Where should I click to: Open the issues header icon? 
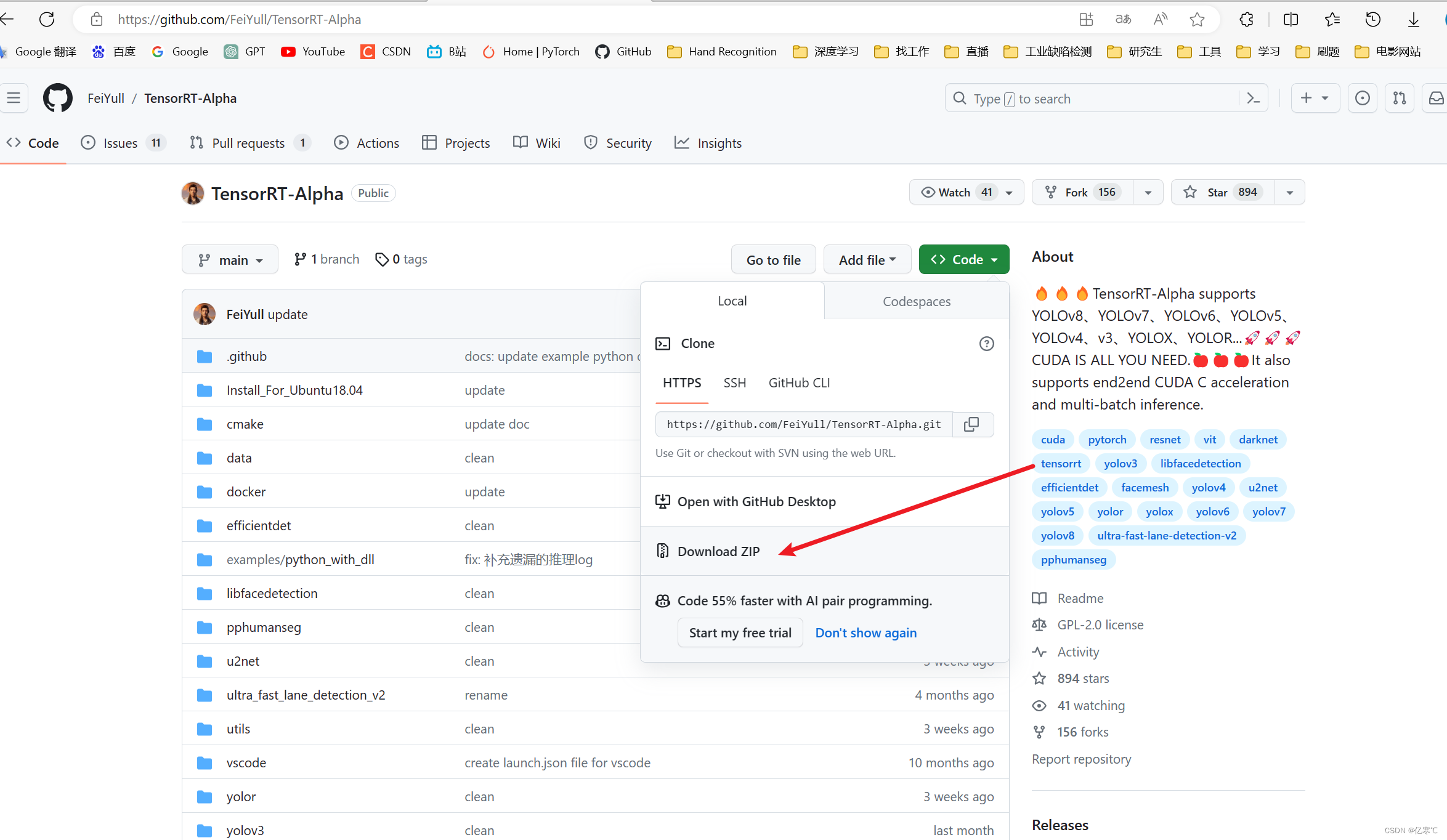point(1362,99)
